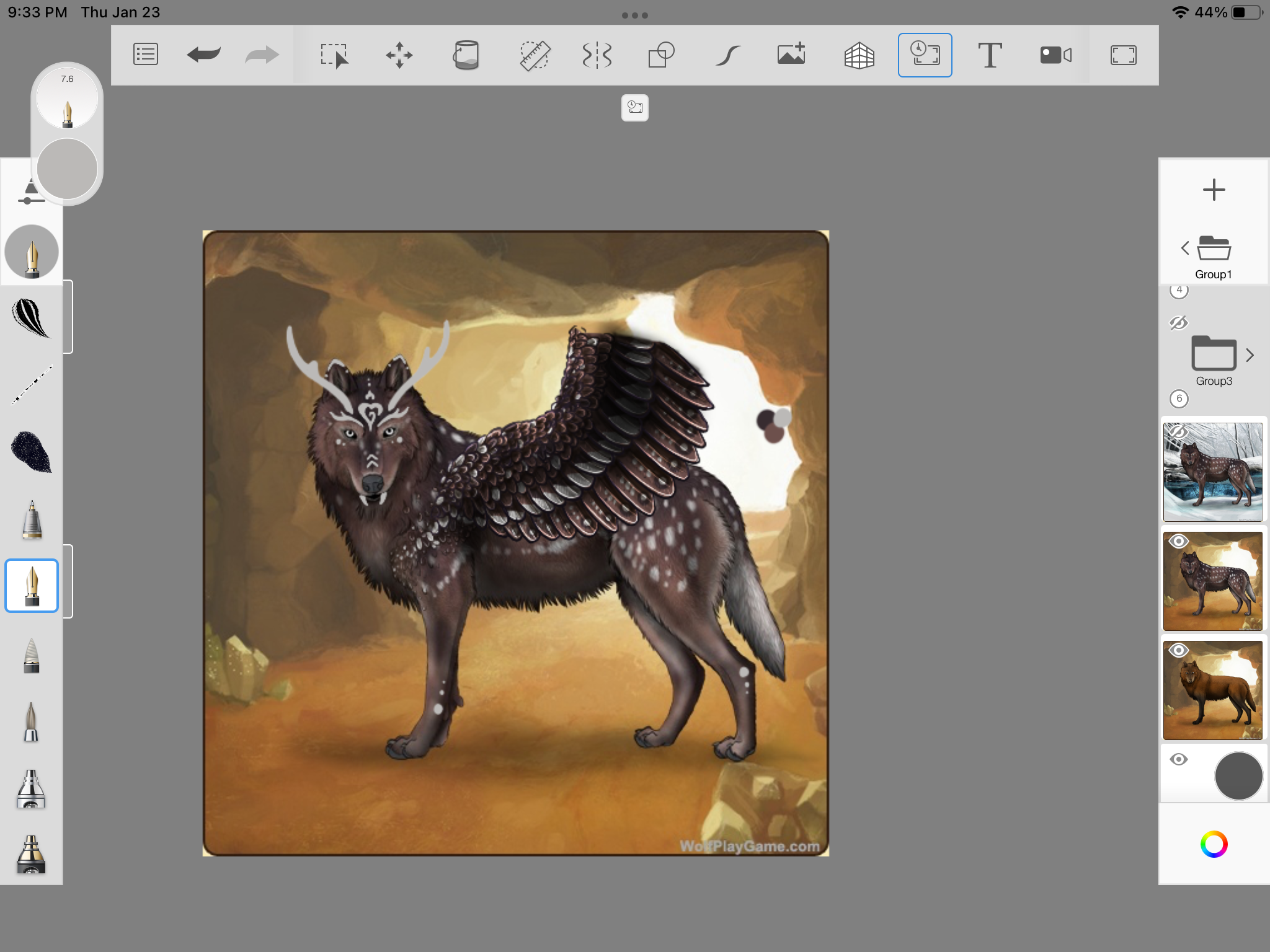
Task: Open the 7.6 brush size puck
Action: pos(67,97)
